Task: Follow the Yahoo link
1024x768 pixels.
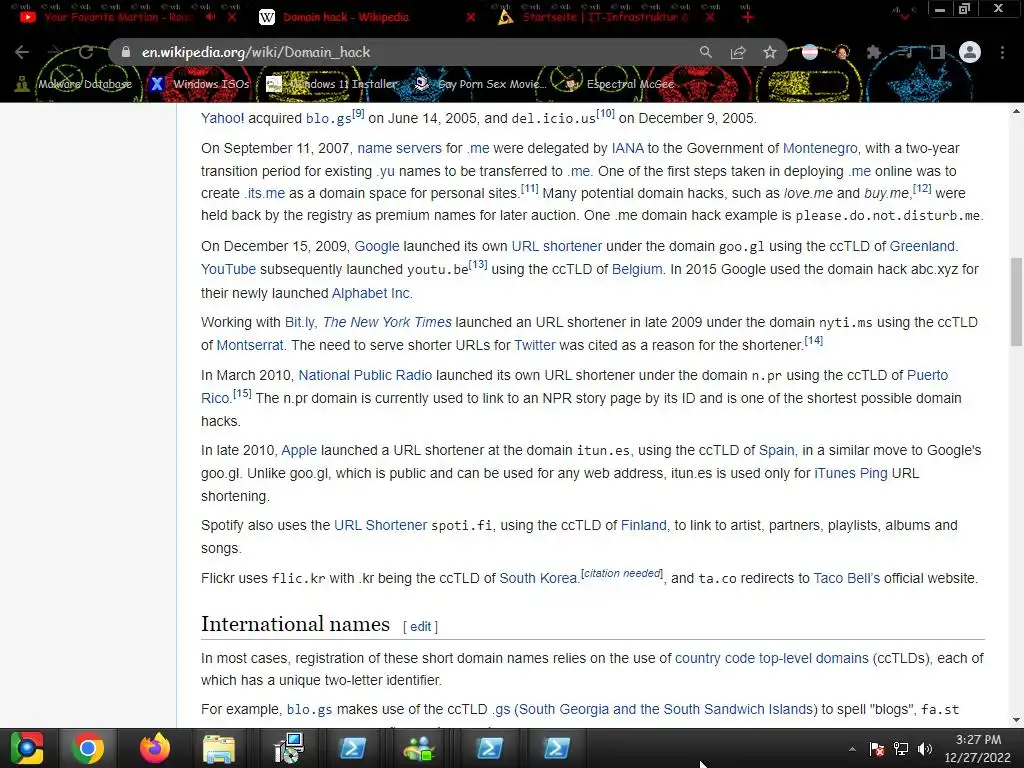Action: pos(222,118)
